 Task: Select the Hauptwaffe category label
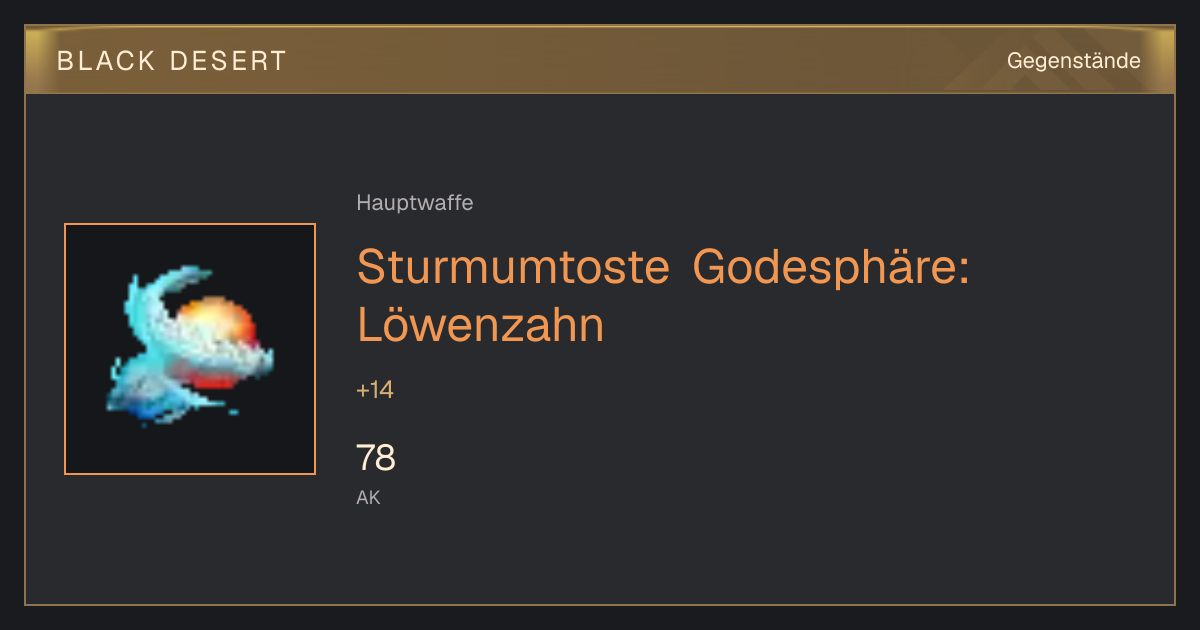coord(414,203)
